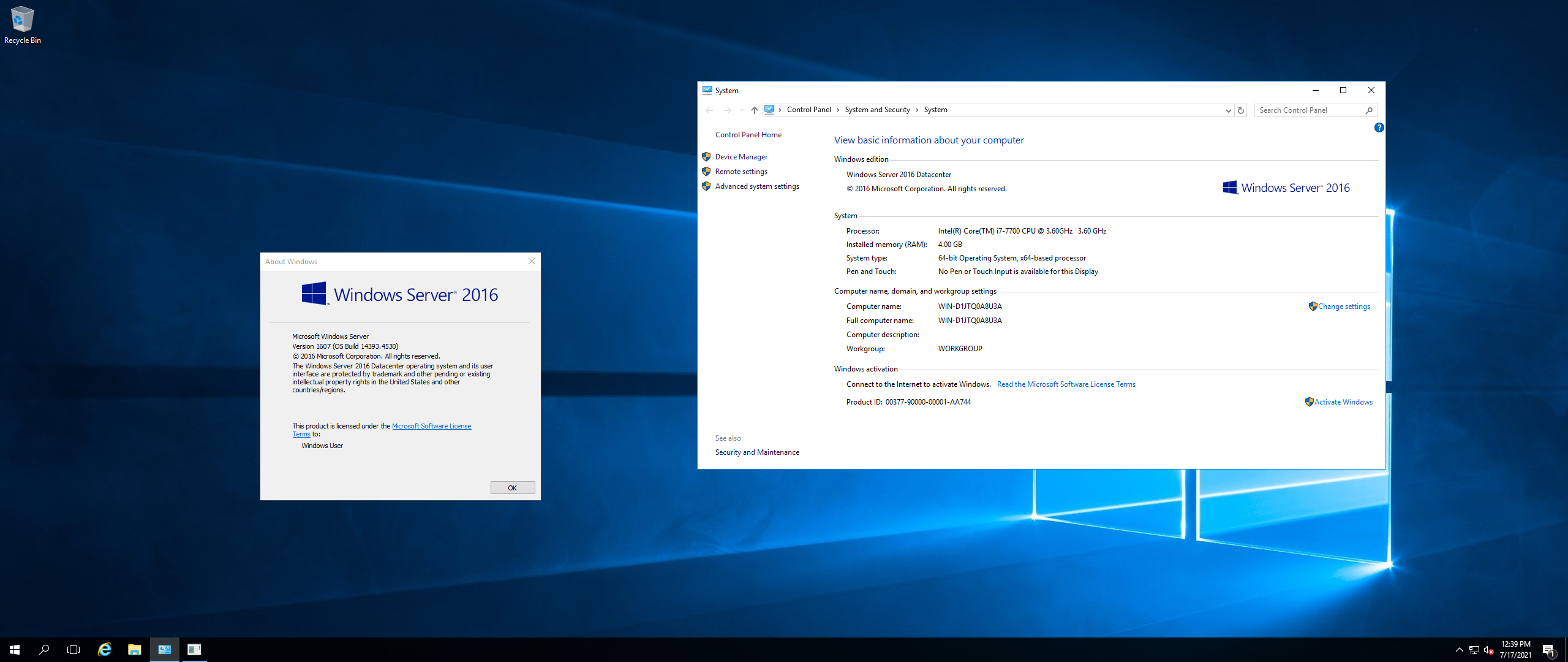The image size is (1568, 662).
Task: Open Security and Maintenance link
Action: 757,452
